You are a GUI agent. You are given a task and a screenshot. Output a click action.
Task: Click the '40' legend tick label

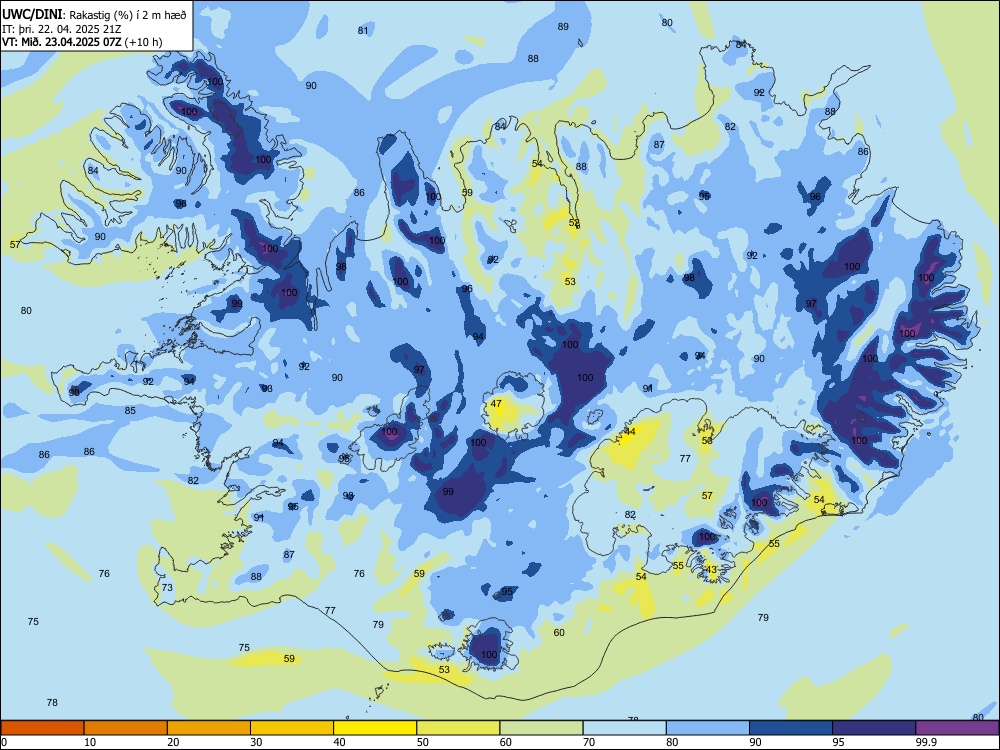coord(339,742)
